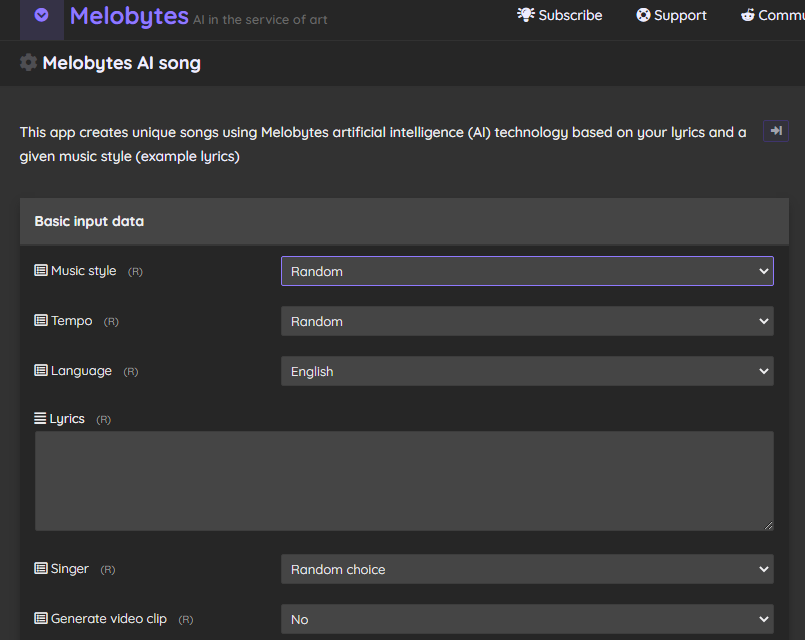
Task: Toggle the (R) marker next to Tempo
Action: pyautogui.click(x=111, y=322)
